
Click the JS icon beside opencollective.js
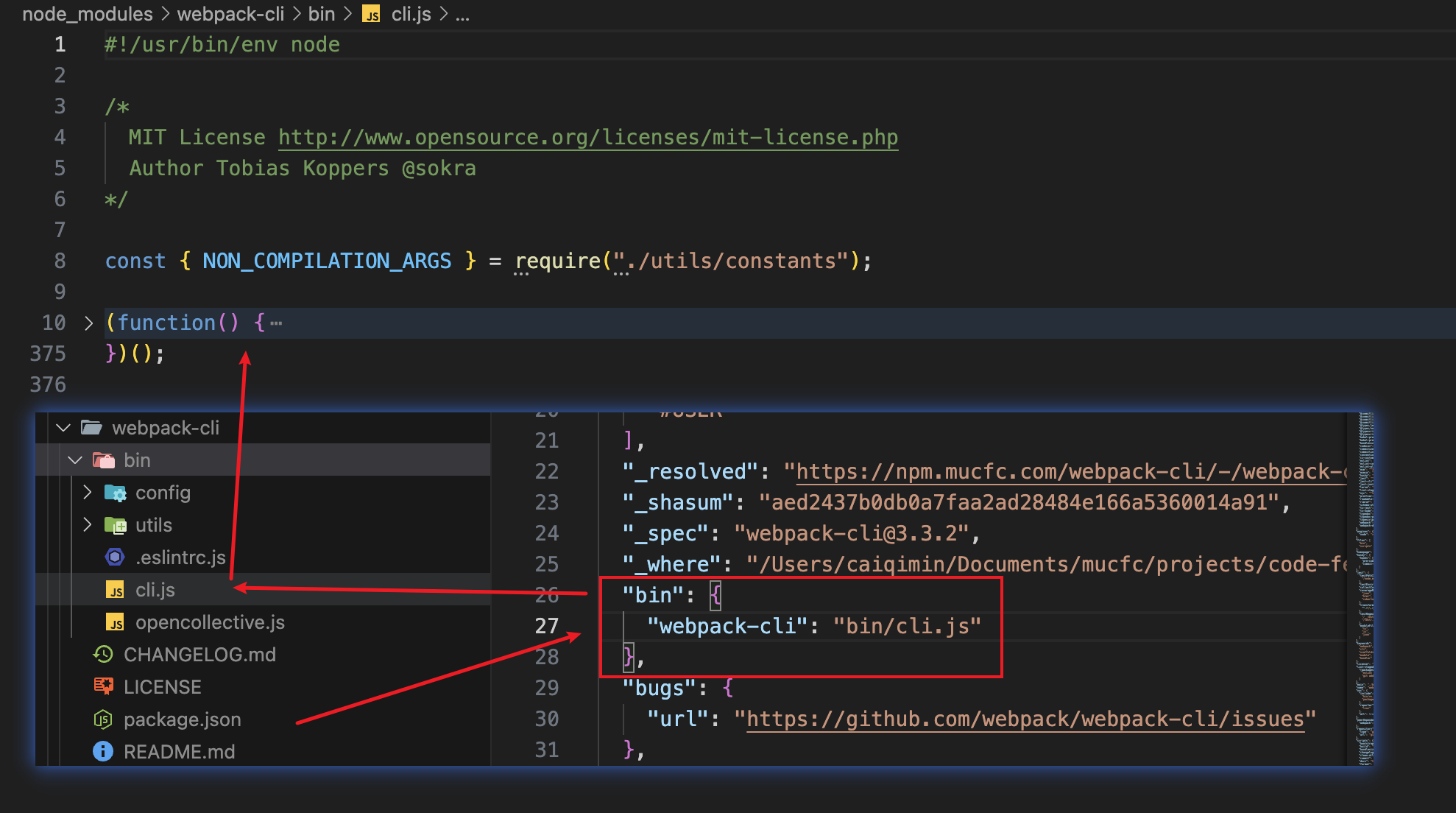(116, 622)
